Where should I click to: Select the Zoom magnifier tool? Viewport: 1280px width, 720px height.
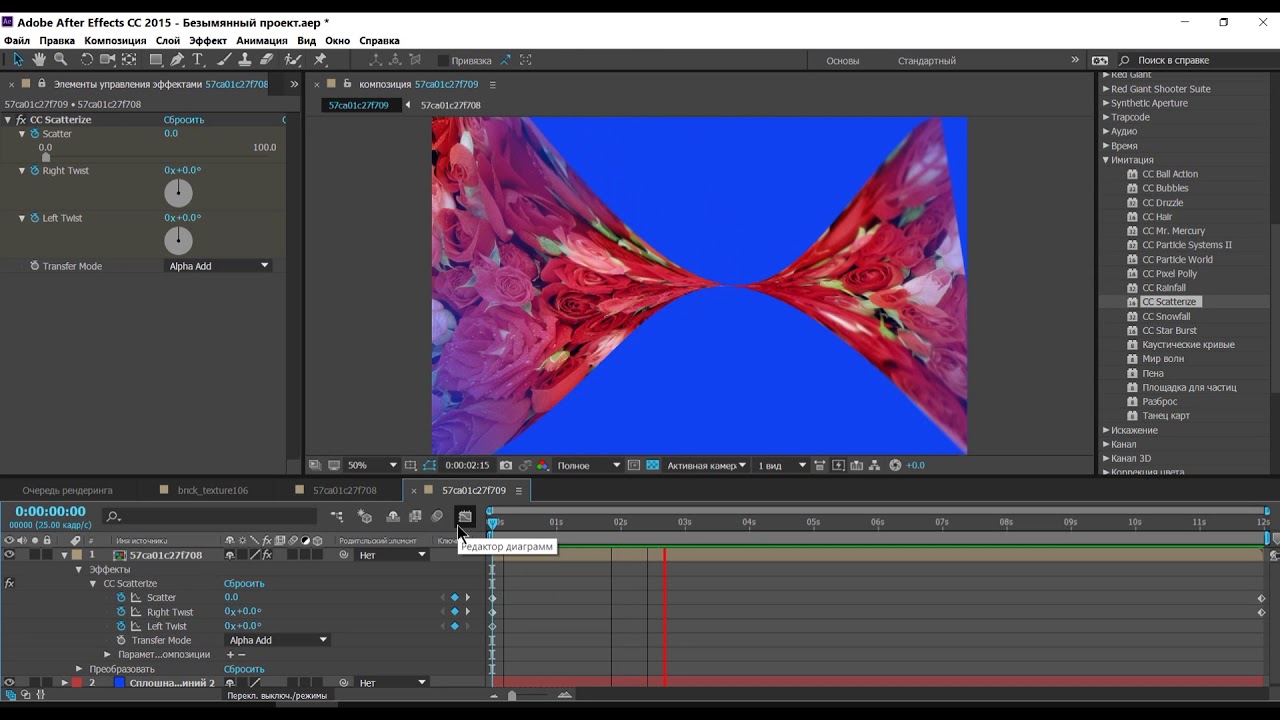click(61, 60)
